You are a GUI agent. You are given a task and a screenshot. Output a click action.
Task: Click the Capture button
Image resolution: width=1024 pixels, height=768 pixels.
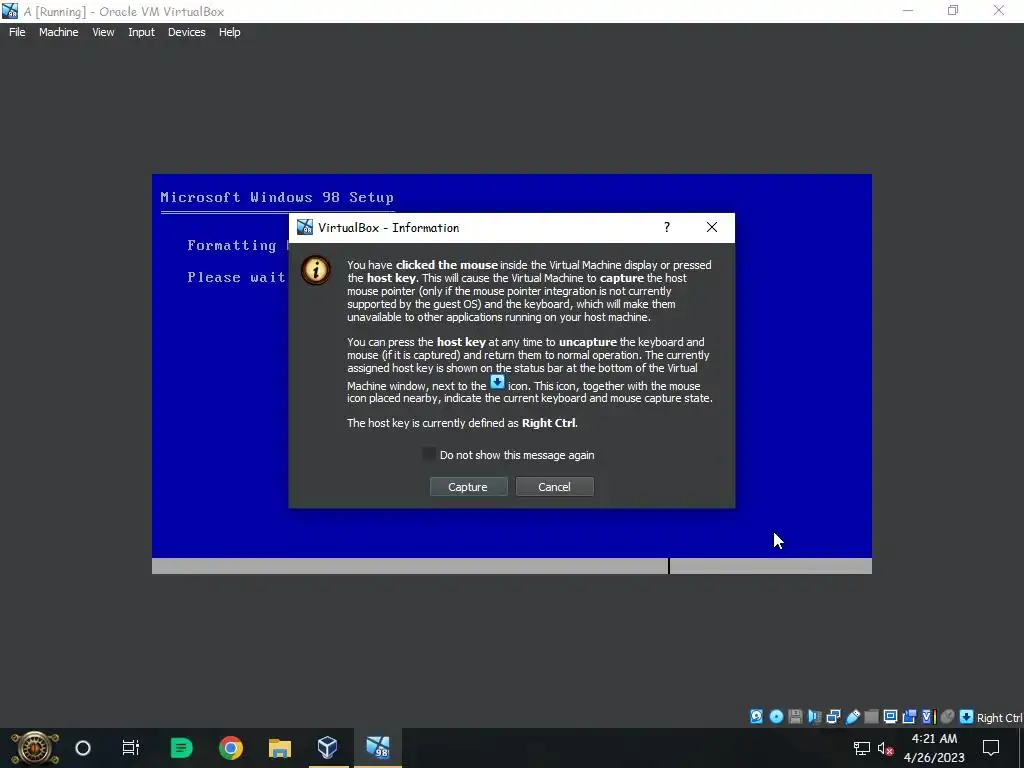click(x=468, y=487)
